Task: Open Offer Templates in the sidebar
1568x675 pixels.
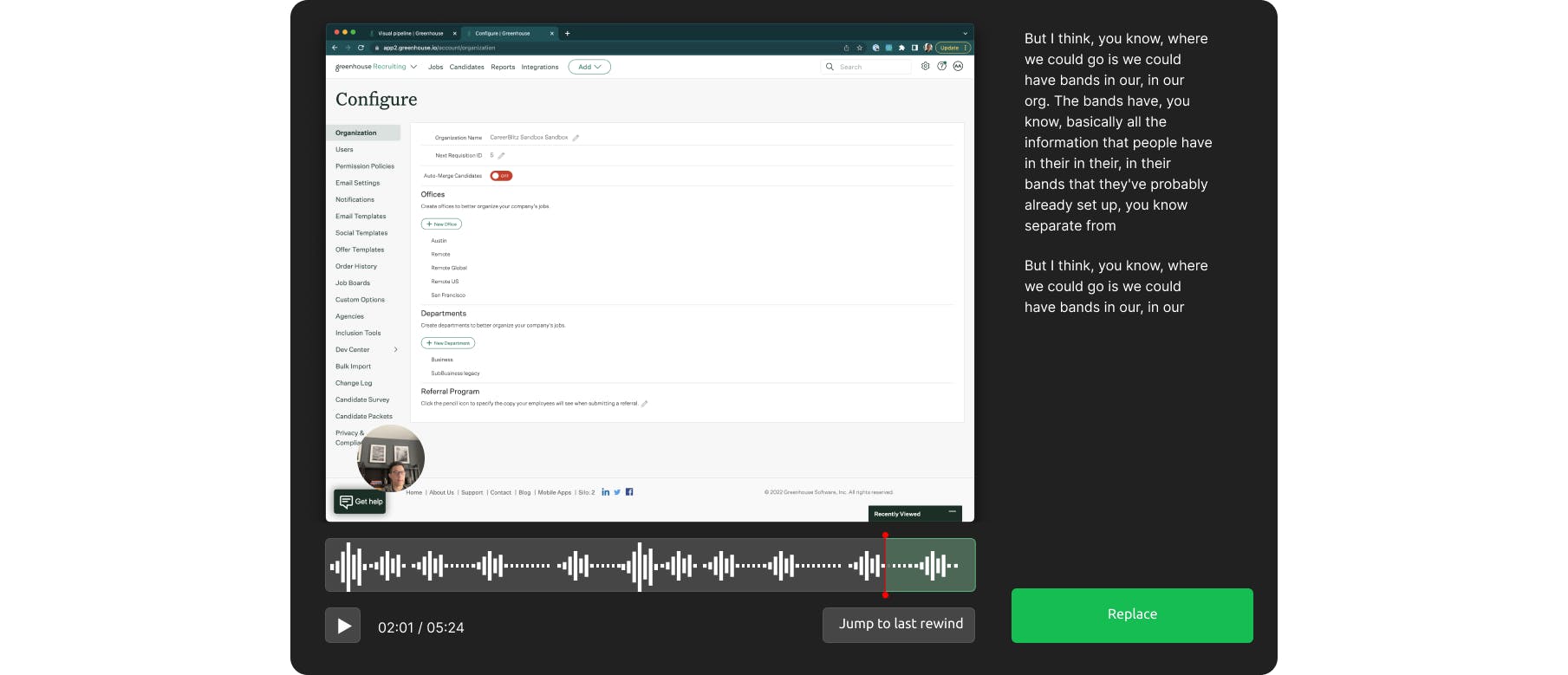Action: pyautogui.click(x=360, y=250)
